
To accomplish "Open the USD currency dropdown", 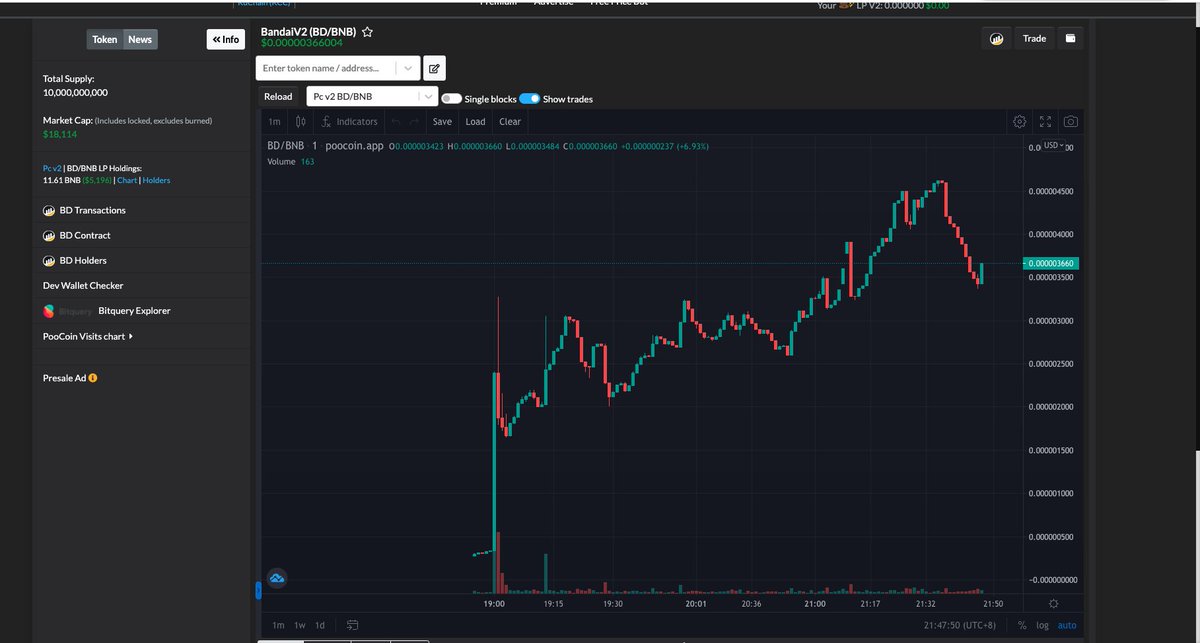I will click(1054, 147).
